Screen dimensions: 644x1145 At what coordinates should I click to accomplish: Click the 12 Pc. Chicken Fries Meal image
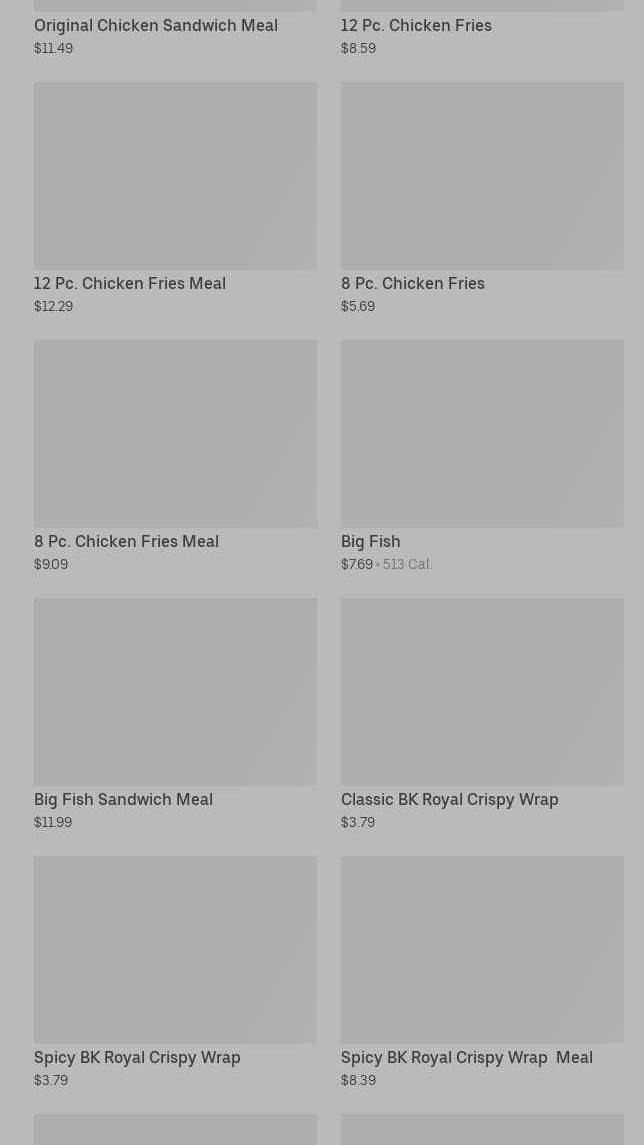click(175, 176)
